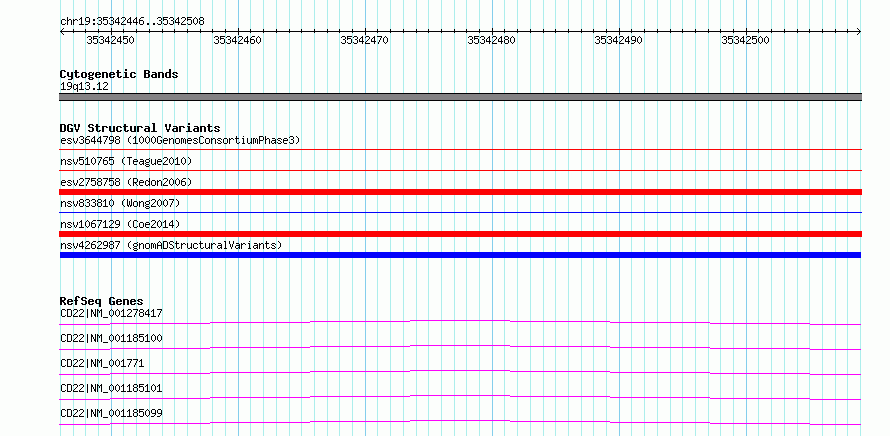Click the gray 19q13.12 cytoband bar
This screenshot has height=436, width=890.
pyautogui.click(x=460, y=97)
